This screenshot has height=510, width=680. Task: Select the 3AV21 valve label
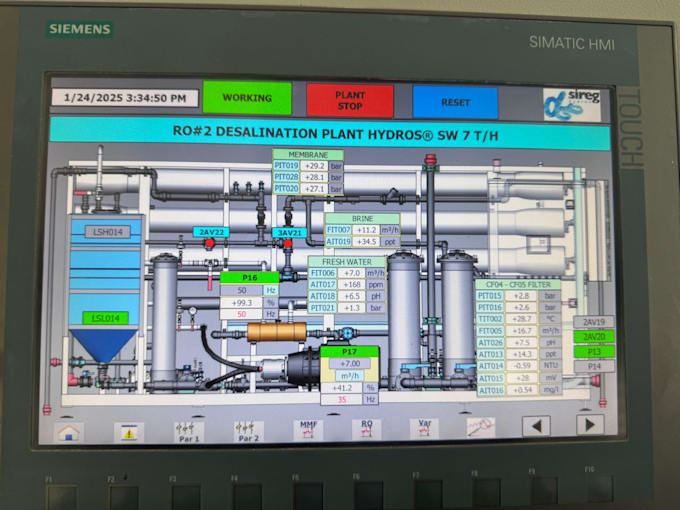[x=289, y=233]
